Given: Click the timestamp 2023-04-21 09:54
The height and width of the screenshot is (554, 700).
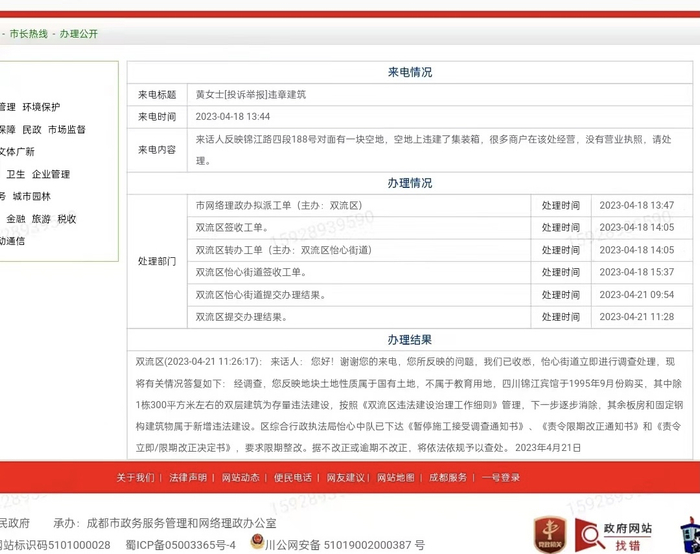Looking at the screenshot, I should pyautogui.click(x=637, y=295).
